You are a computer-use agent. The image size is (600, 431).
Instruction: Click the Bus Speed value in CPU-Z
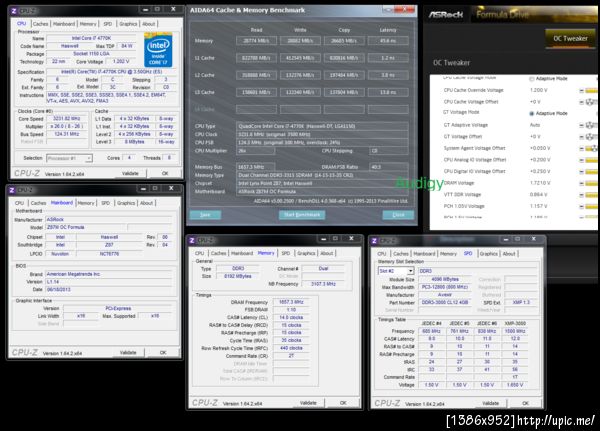click(x=66, y=134)
